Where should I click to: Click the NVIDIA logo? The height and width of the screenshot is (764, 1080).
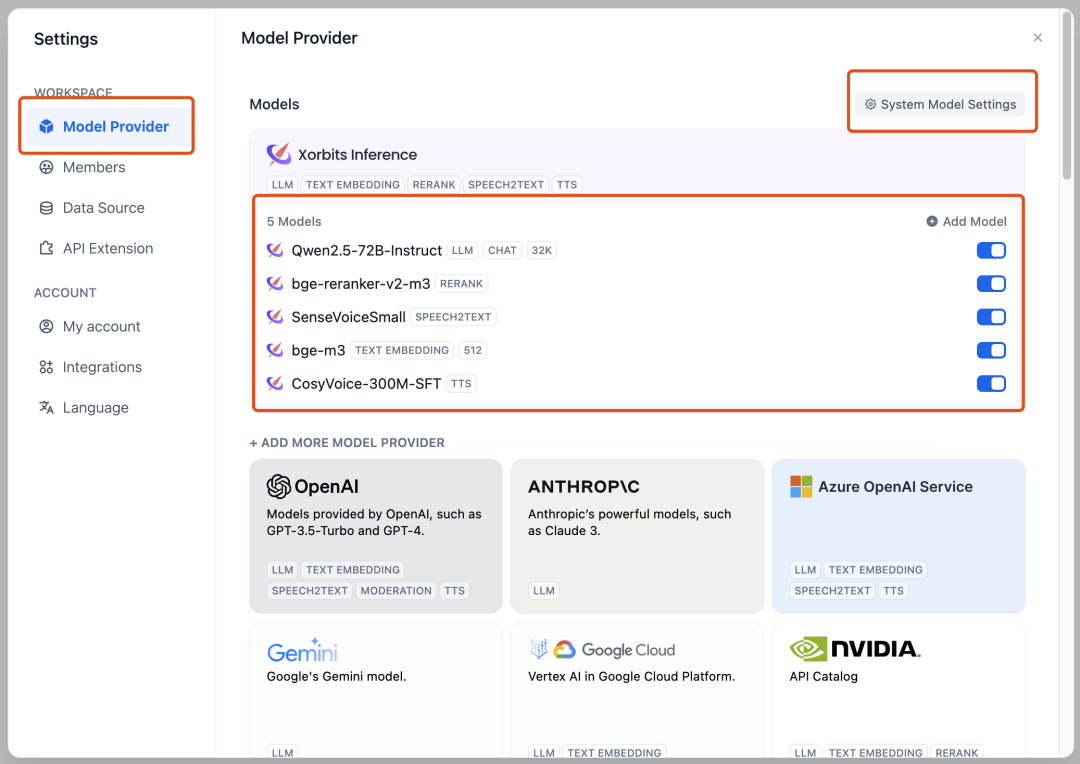(x=855, y=649)
